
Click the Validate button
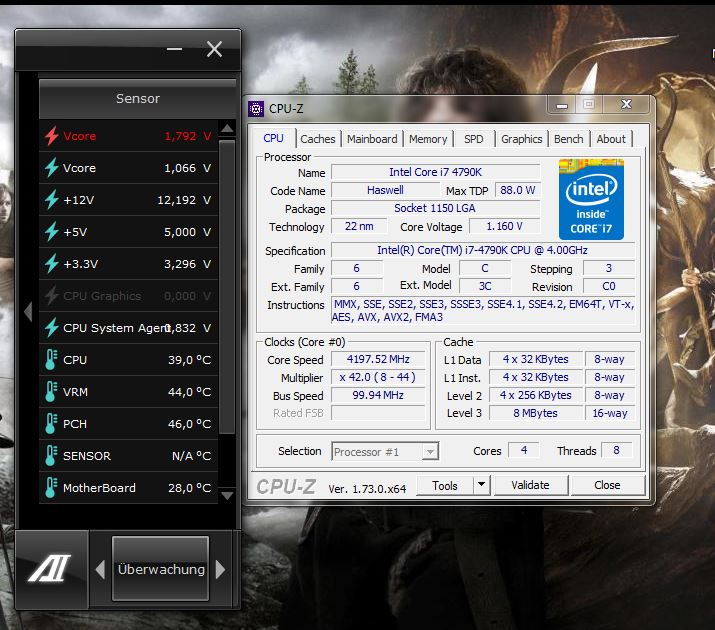(531, 485)
